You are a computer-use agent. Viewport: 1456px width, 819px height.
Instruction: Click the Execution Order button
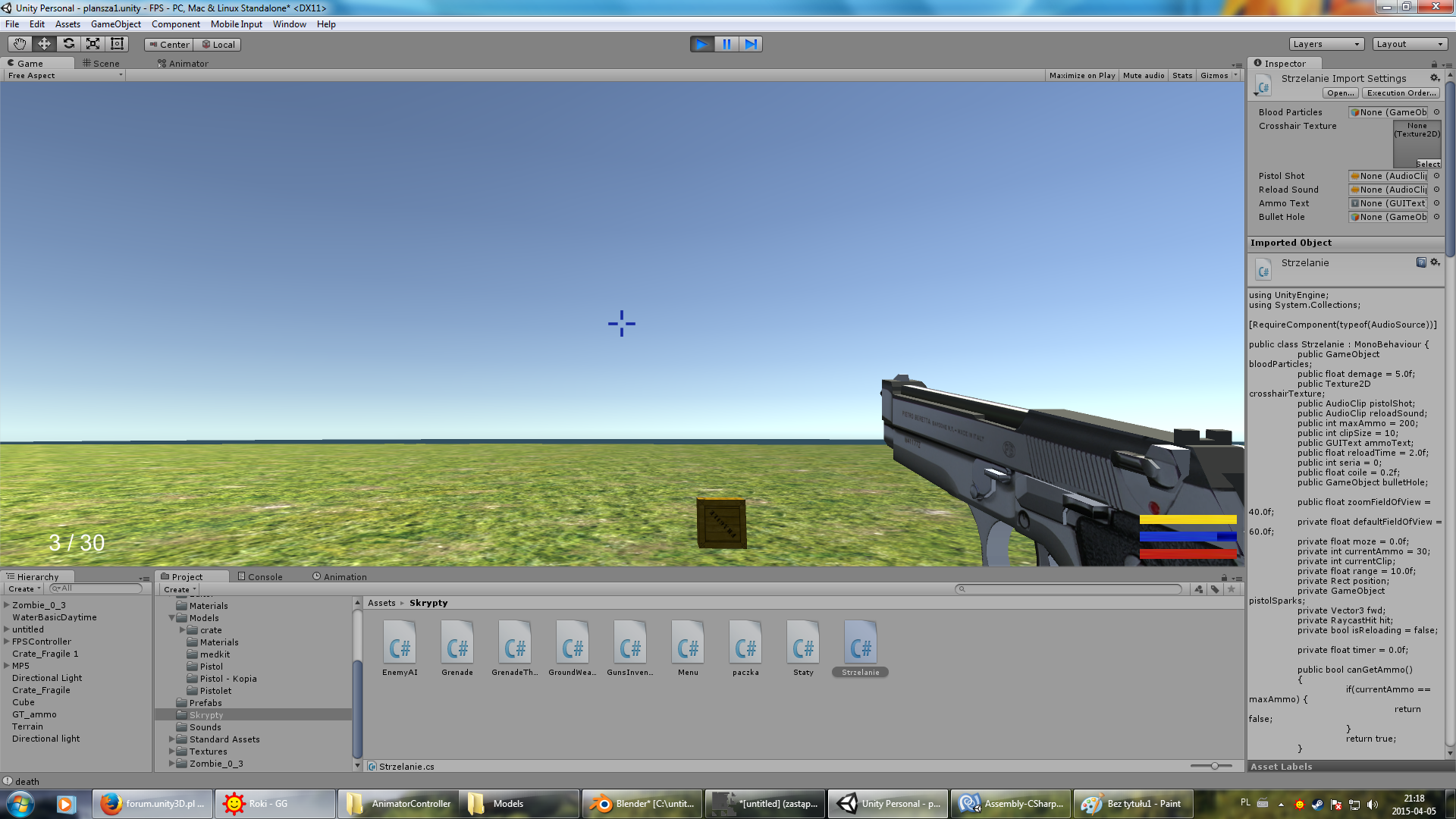(1401, 93)
